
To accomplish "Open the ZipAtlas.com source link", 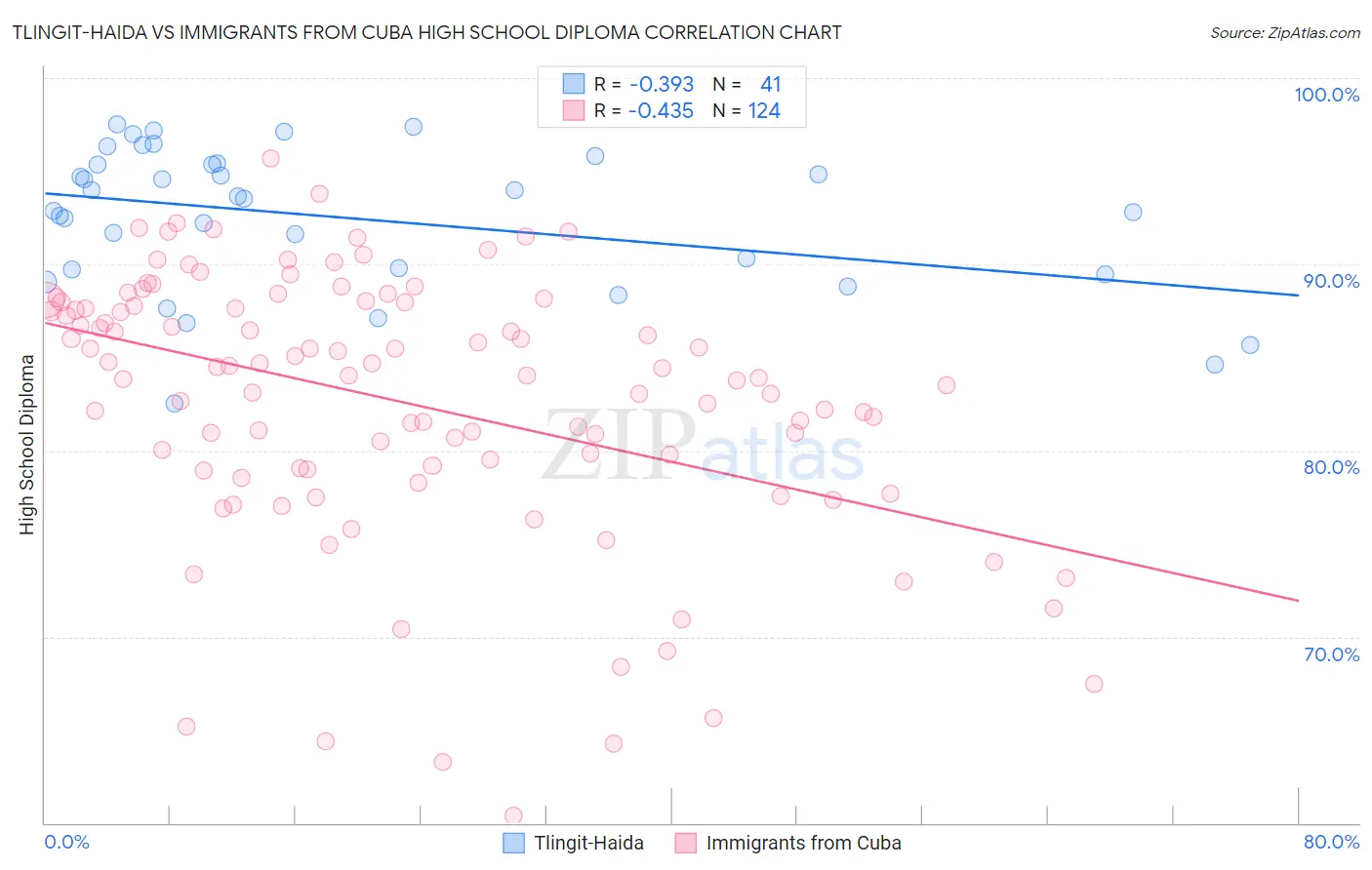I will tap(1284, 32).
